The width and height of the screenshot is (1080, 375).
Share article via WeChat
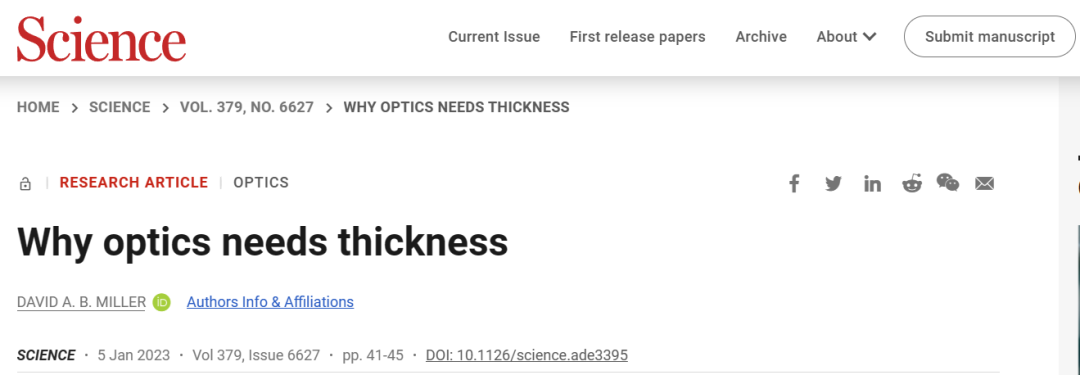click(x=948, y=183)
